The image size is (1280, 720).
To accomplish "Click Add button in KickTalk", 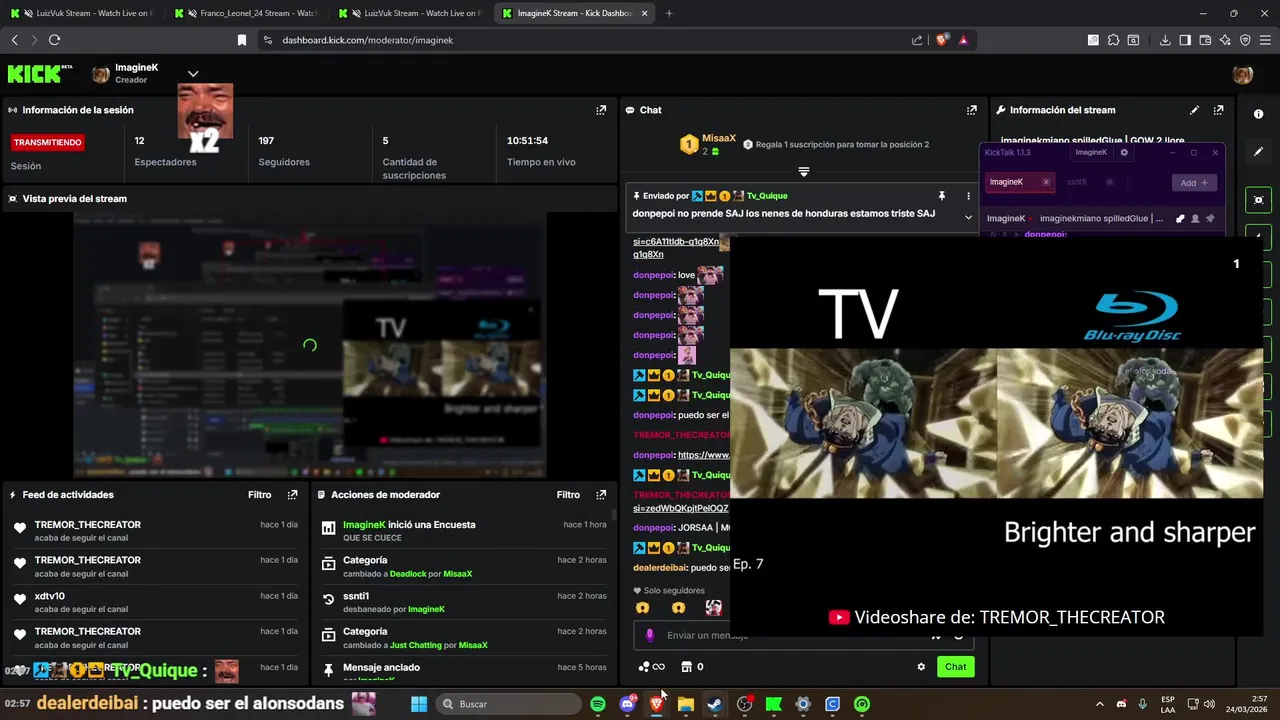I will pos(1194,183).
